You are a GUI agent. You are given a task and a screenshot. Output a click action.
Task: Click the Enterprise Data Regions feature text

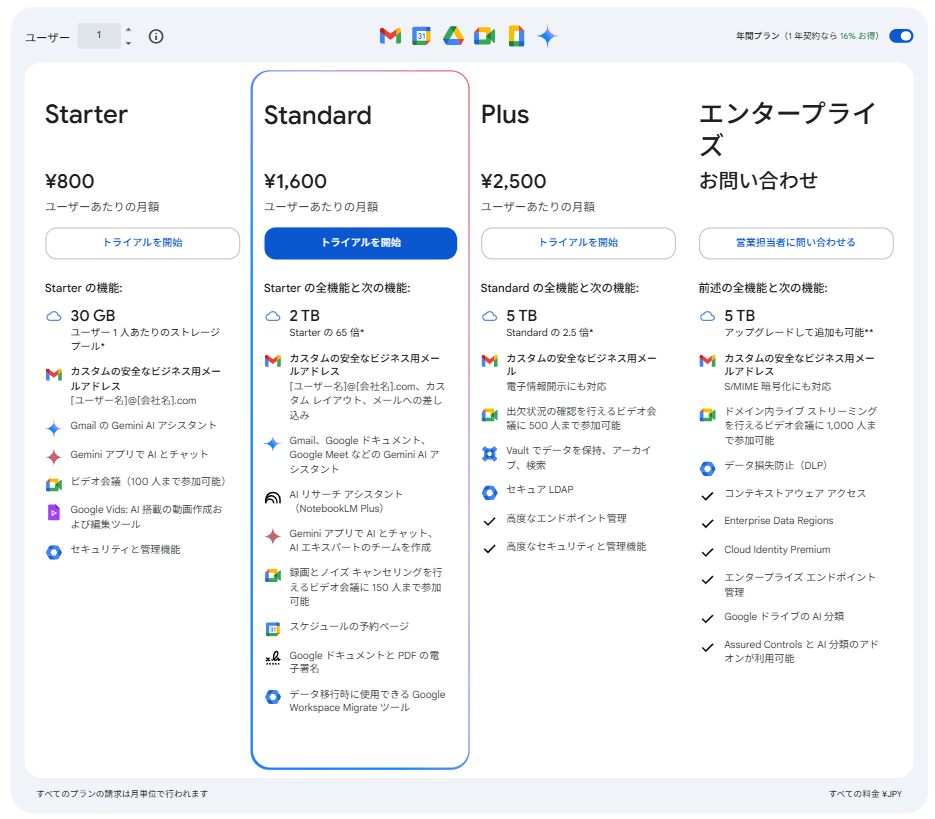tap(778, 521)
